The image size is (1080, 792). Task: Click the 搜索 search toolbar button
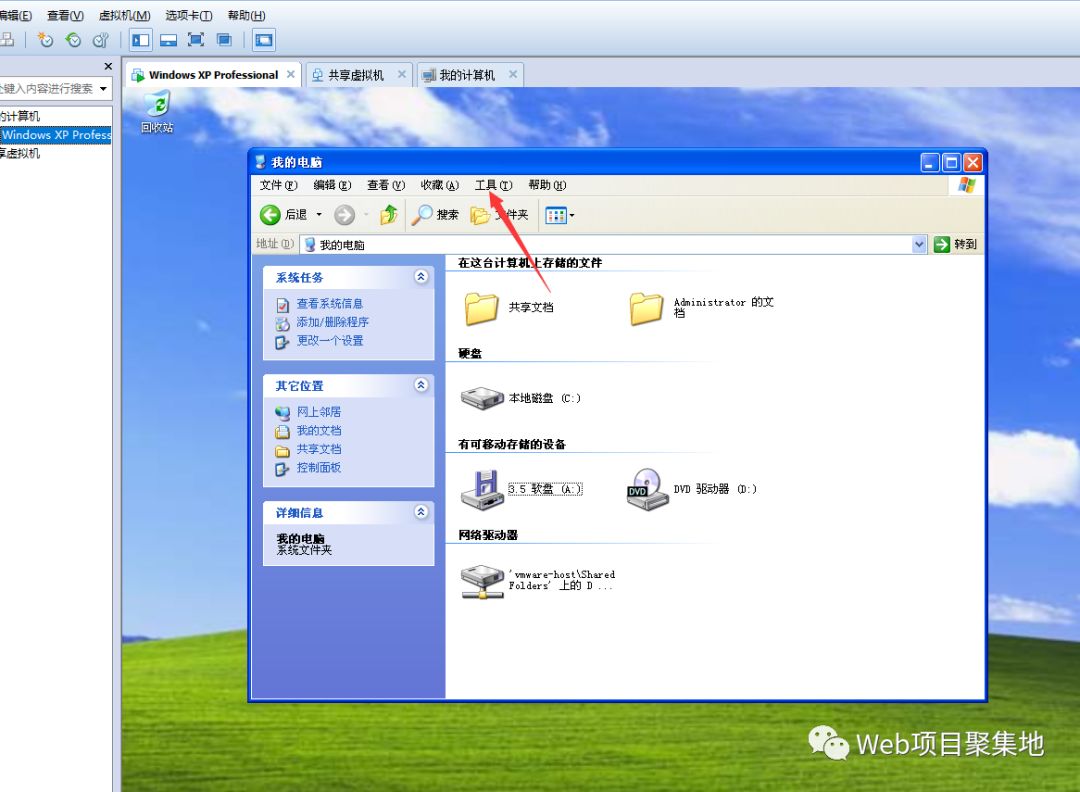click(x=435, y=215)
